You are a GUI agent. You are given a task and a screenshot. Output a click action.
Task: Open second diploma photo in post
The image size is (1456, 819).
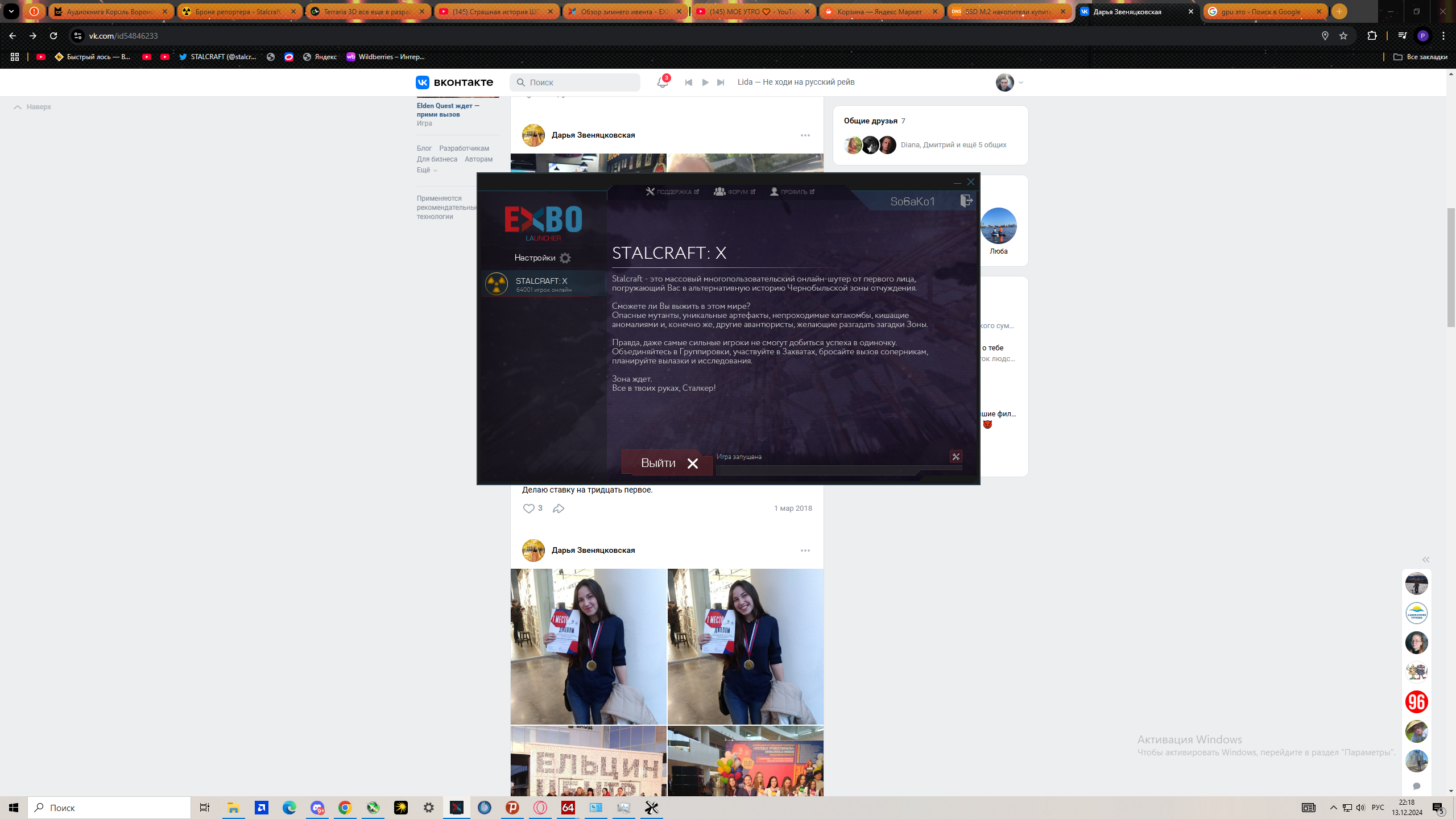[x=746, y=647]
